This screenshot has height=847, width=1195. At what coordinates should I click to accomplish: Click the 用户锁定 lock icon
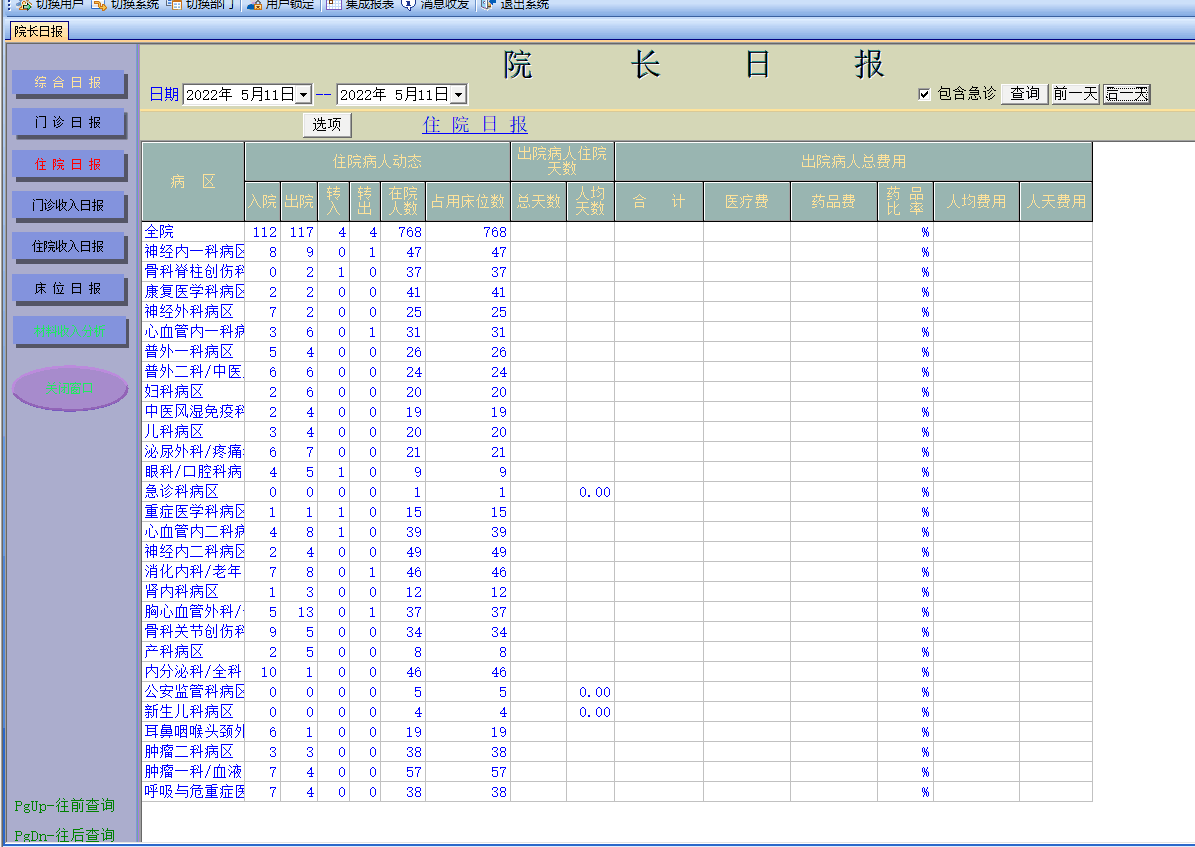click(x=255, y=5)
